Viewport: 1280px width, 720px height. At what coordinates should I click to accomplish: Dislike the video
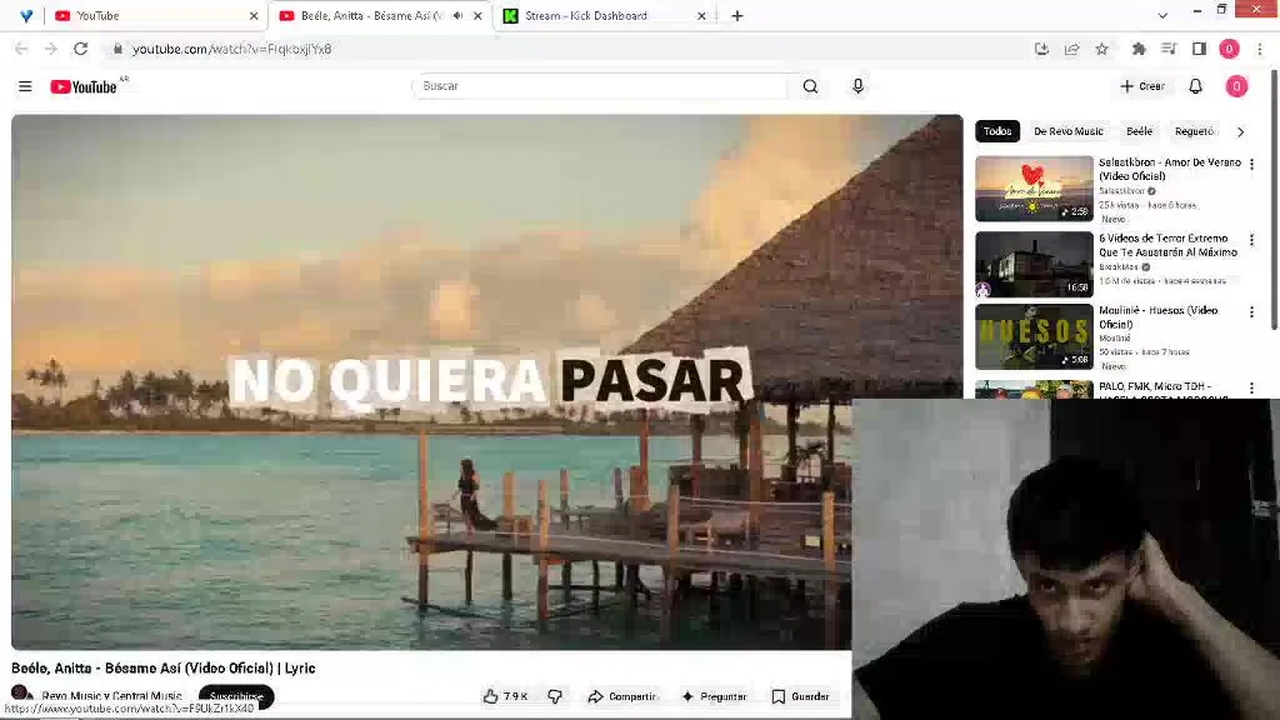point(555,697)
